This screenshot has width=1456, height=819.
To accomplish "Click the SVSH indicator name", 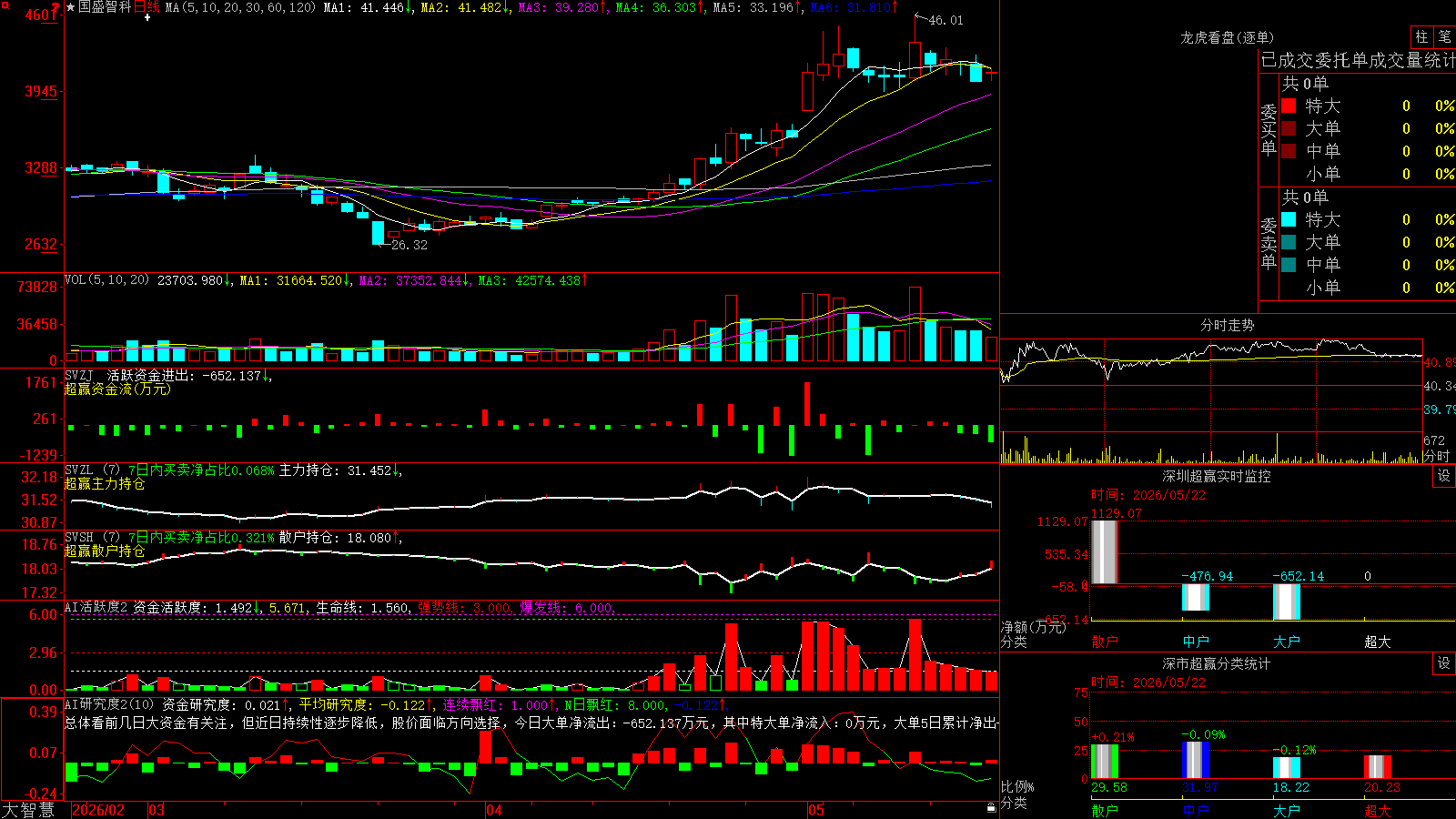I will 79,537.
